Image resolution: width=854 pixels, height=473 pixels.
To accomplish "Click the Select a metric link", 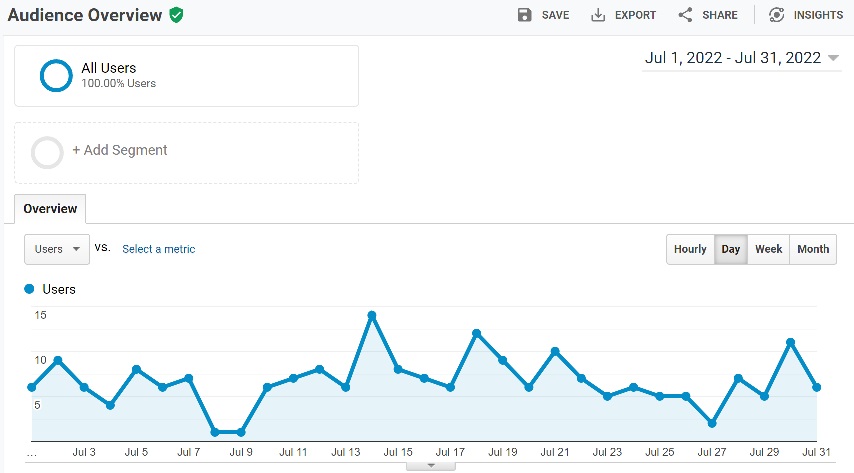I will coord(158,249).
